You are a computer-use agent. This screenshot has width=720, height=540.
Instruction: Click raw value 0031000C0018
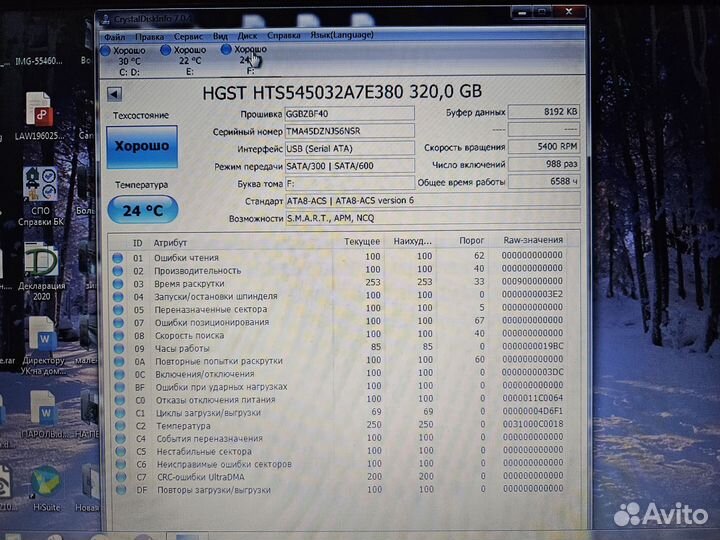[x=533, y=424]
